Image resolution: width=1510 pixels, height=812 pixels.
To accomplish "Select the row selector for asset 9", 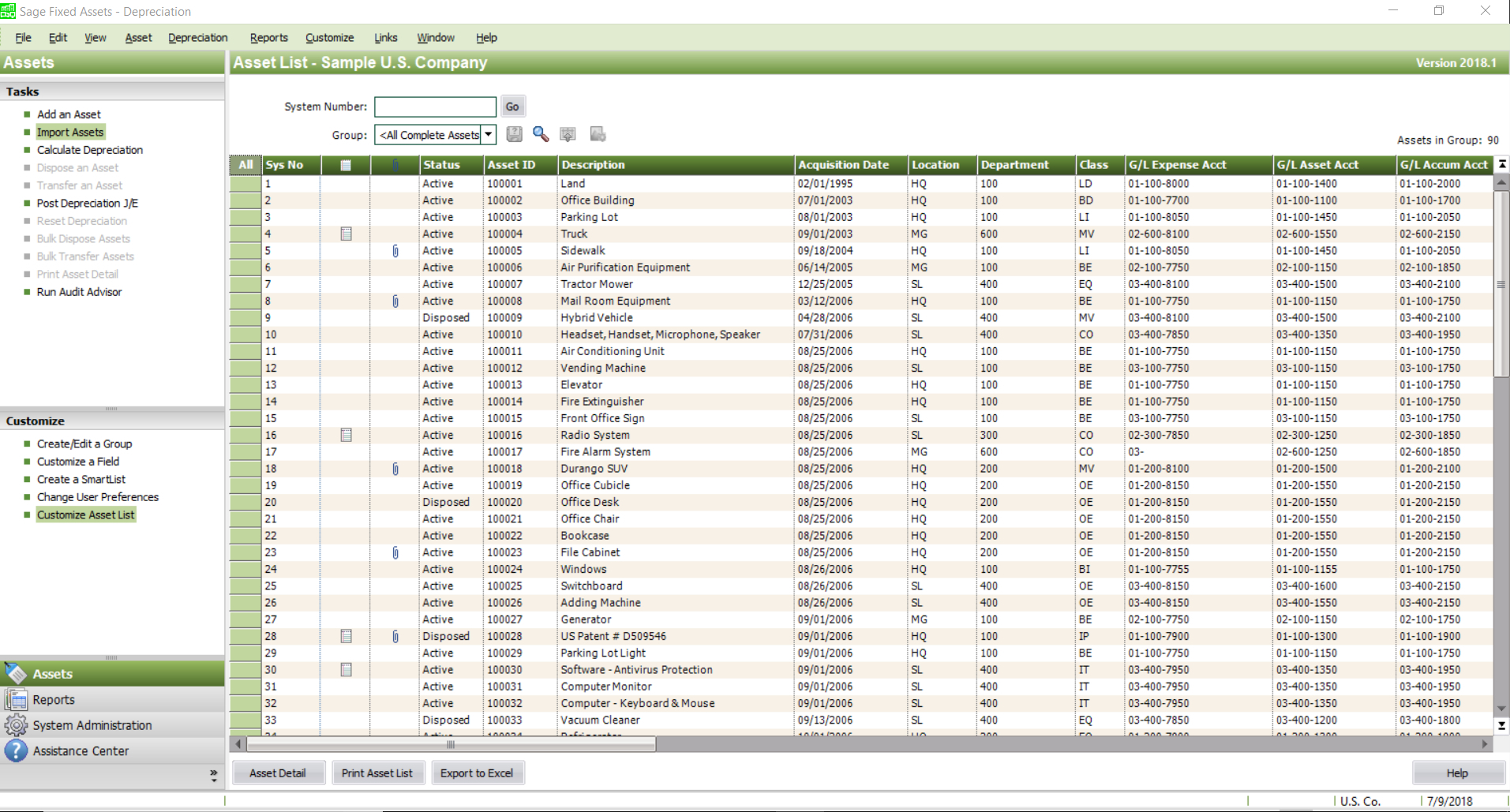I will click(x=245, y=318).
